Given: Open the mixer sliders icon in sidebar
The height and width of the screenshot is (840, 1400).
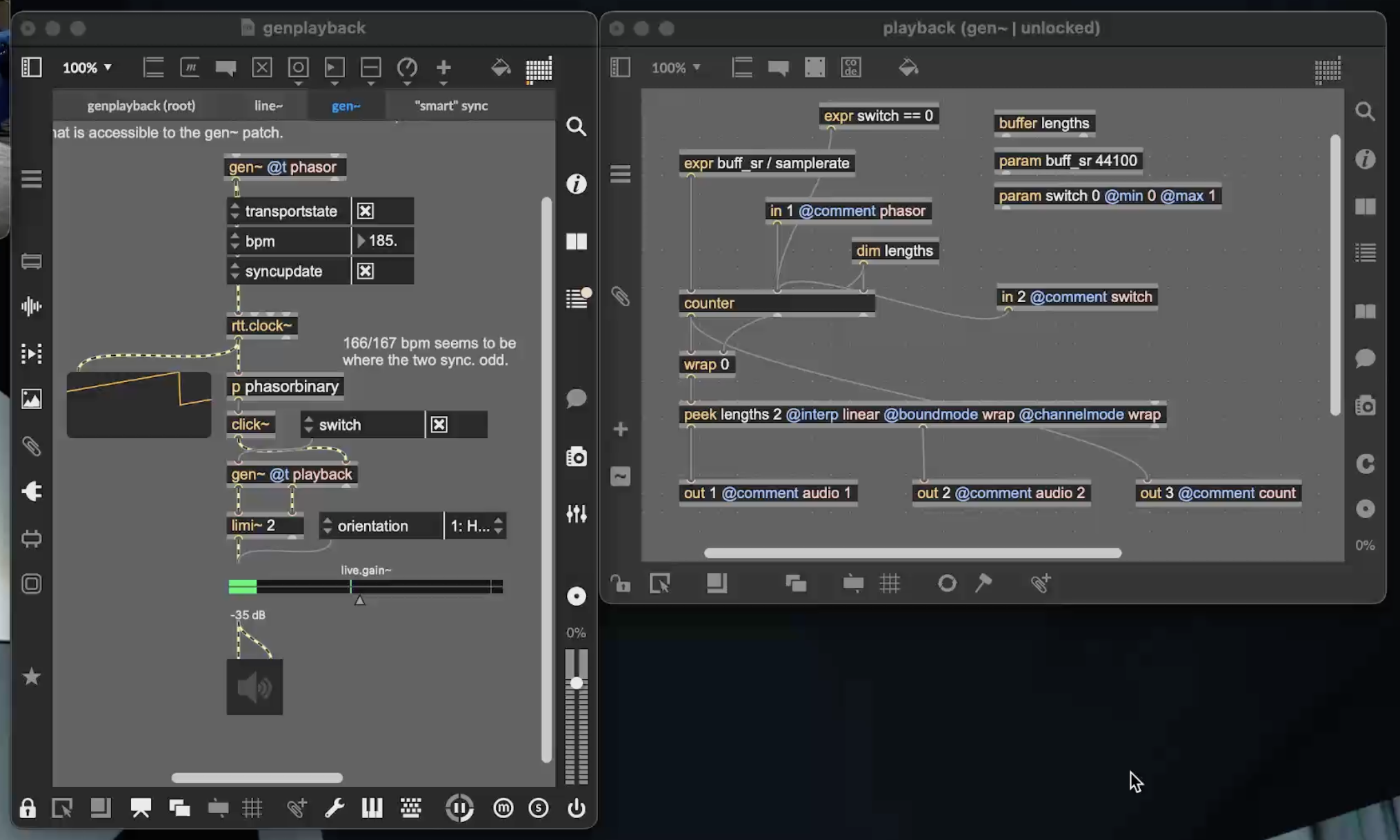Looking at the screenshot, I should [576, 513].
